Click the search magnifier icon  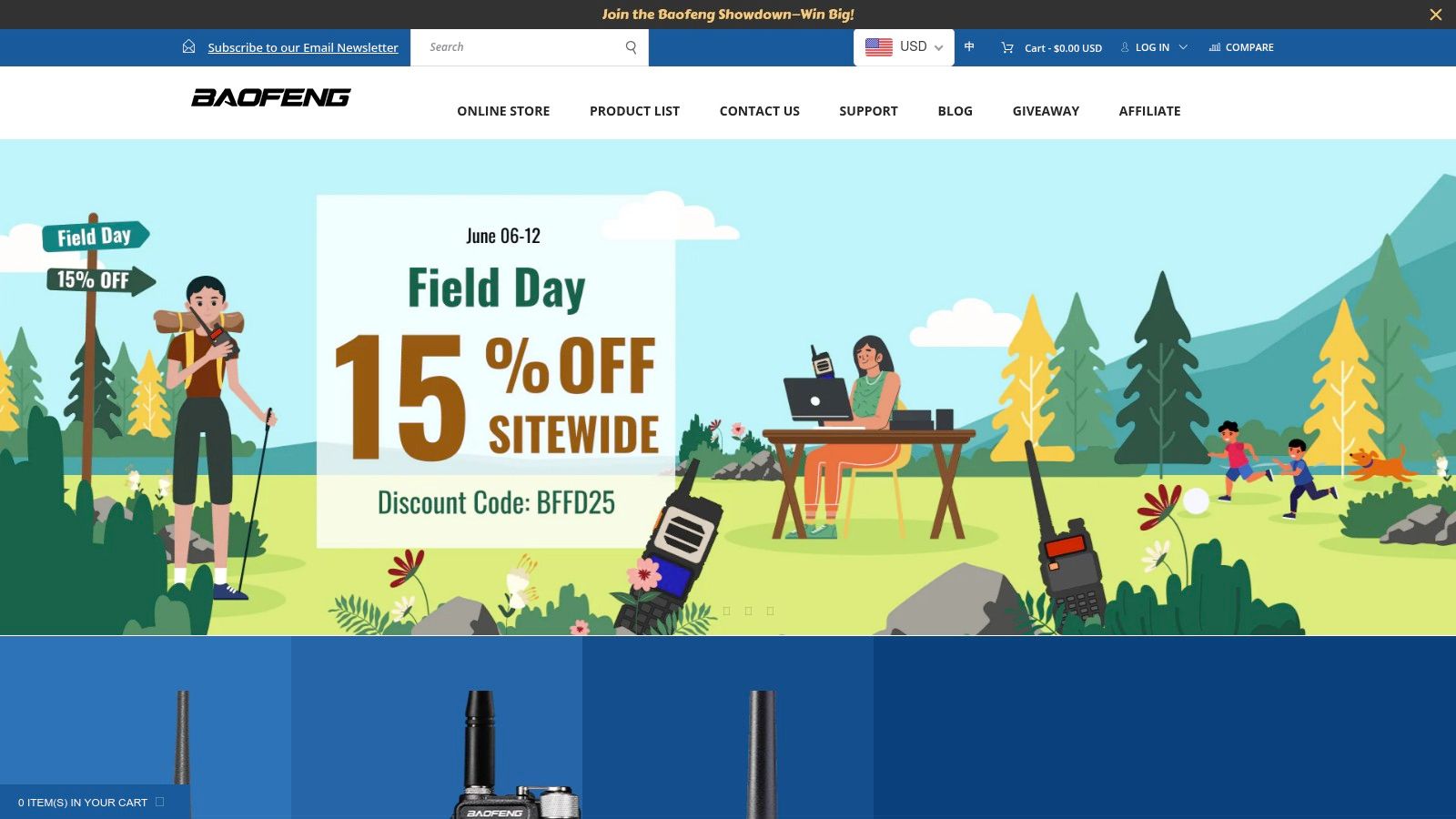631,47
